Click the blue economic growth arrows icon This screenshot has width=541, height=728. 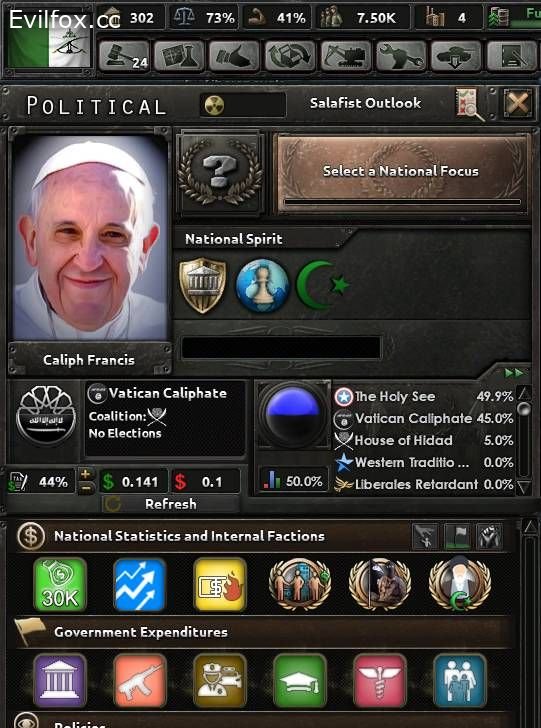140,585
